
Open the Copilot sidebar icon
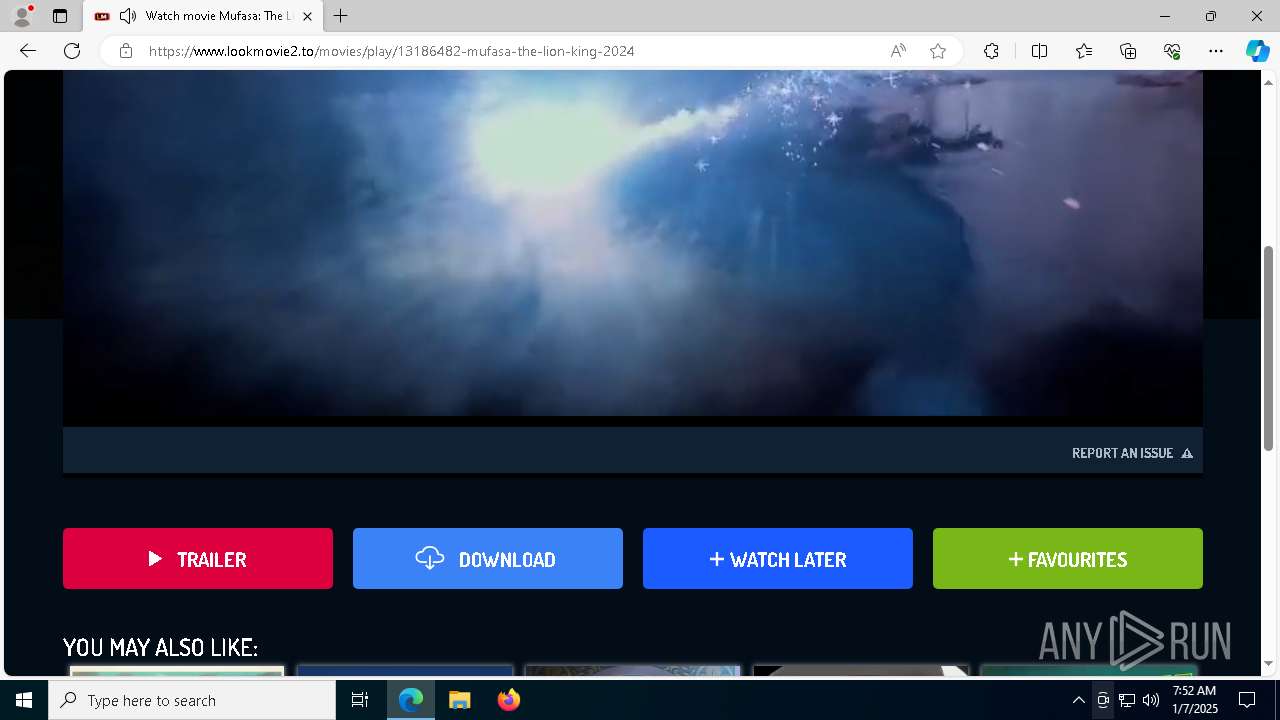1257,51
